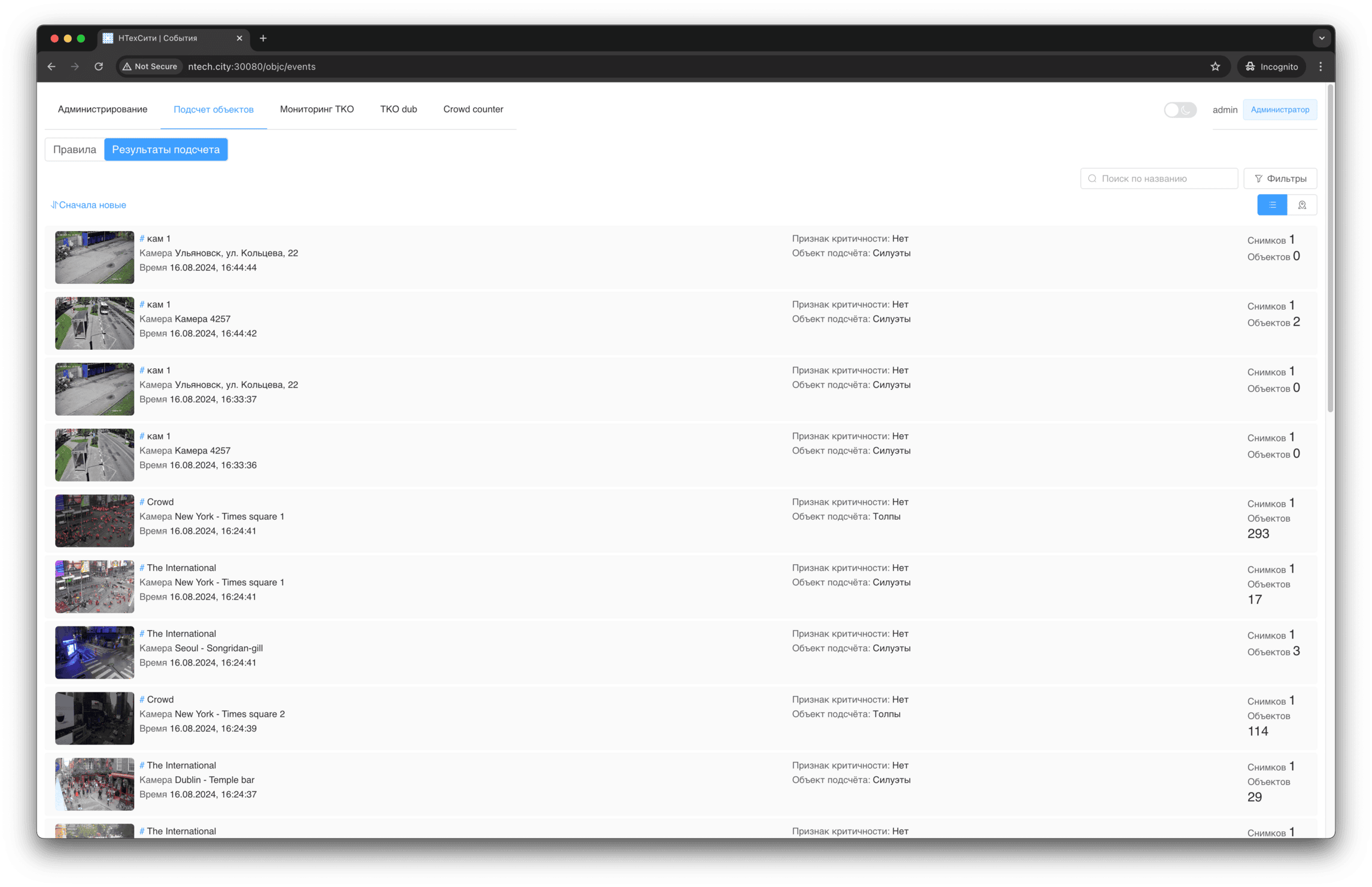This screenshot has height=887, width=1372.
Task: Switch to list view icon
Action: 1272,205
